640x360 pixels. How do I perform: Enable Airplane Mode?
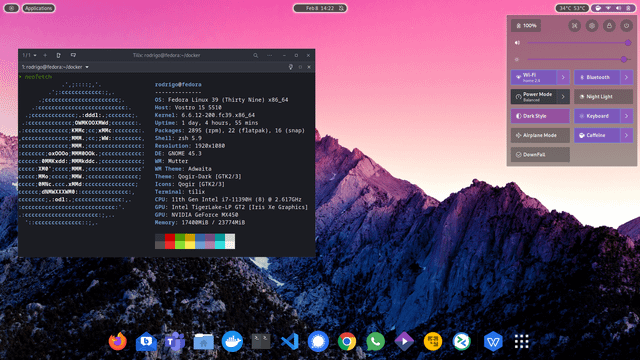pos(540,135)
